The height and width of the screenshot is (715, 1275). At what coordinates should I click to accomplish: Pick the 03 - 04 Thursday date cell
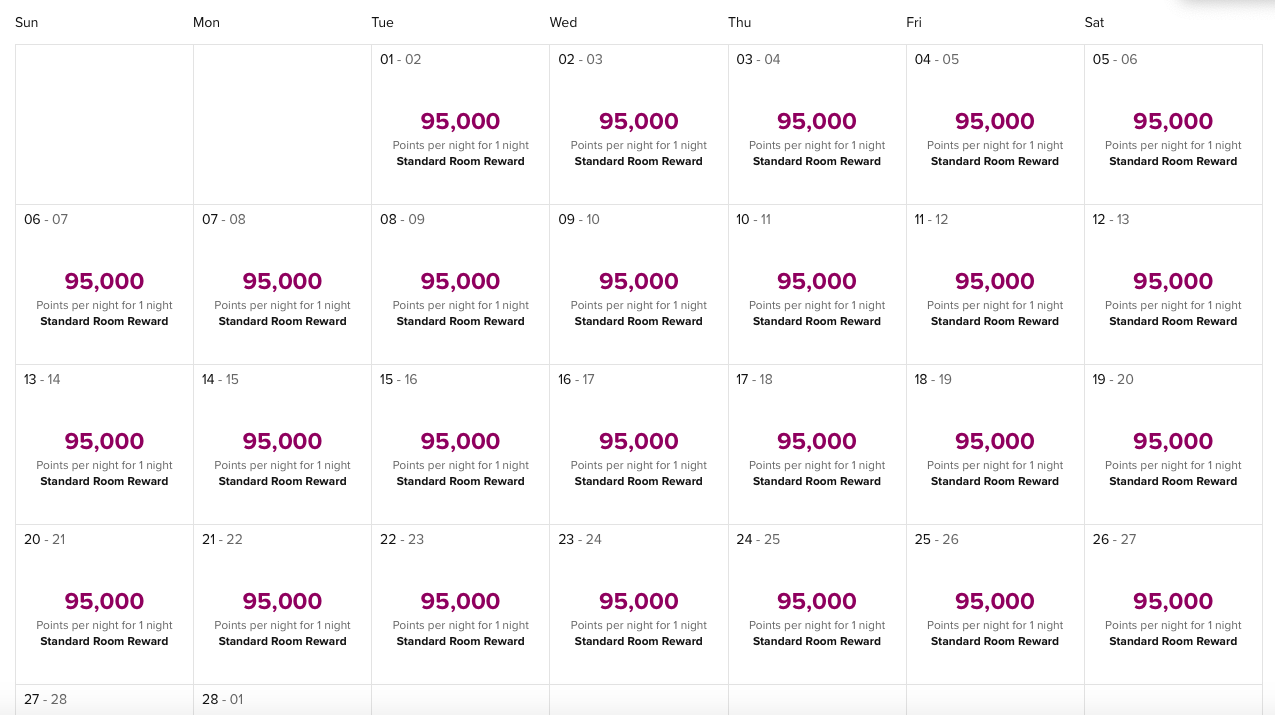click(816, 125)
